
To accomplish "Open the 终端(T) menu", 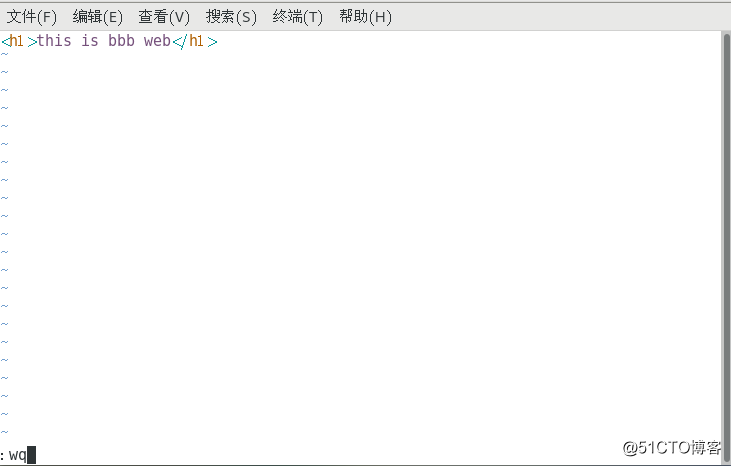I will click(x=297, y=17).
